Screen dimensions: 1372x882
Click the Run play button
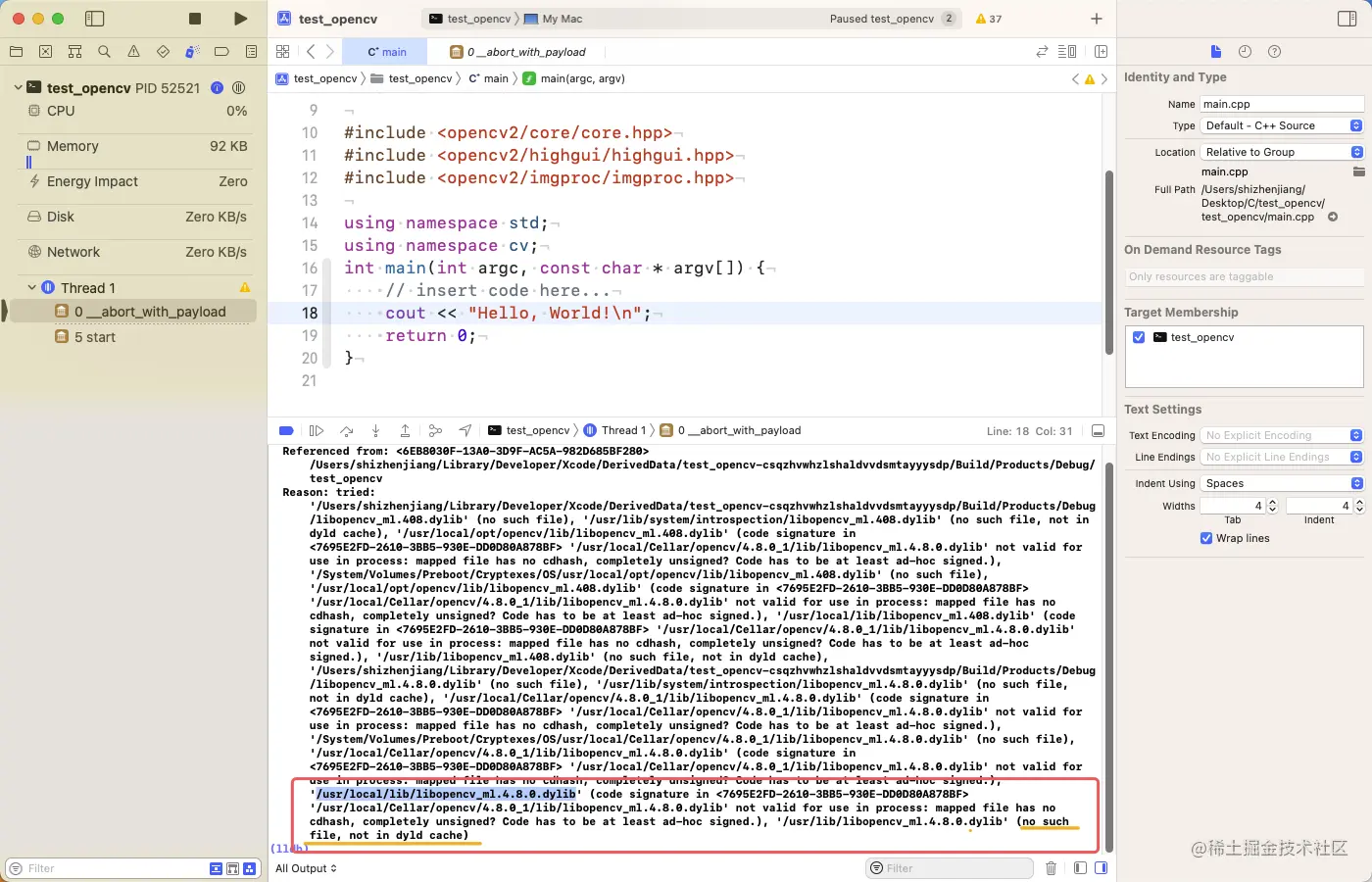point(240,19)
